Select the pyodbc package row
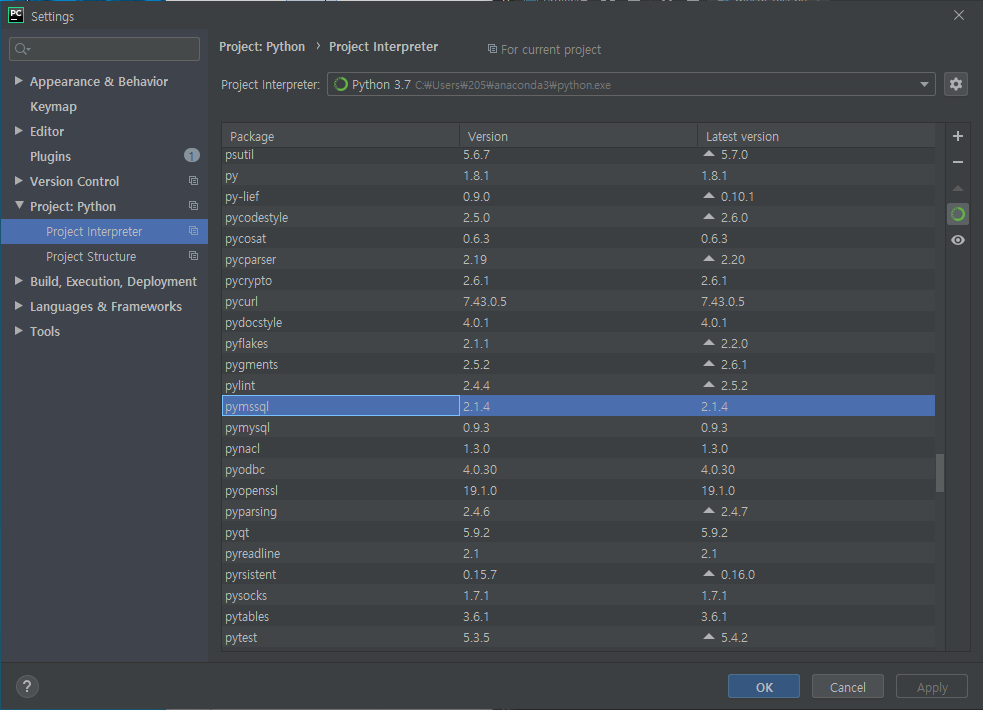 click(578, 469)
